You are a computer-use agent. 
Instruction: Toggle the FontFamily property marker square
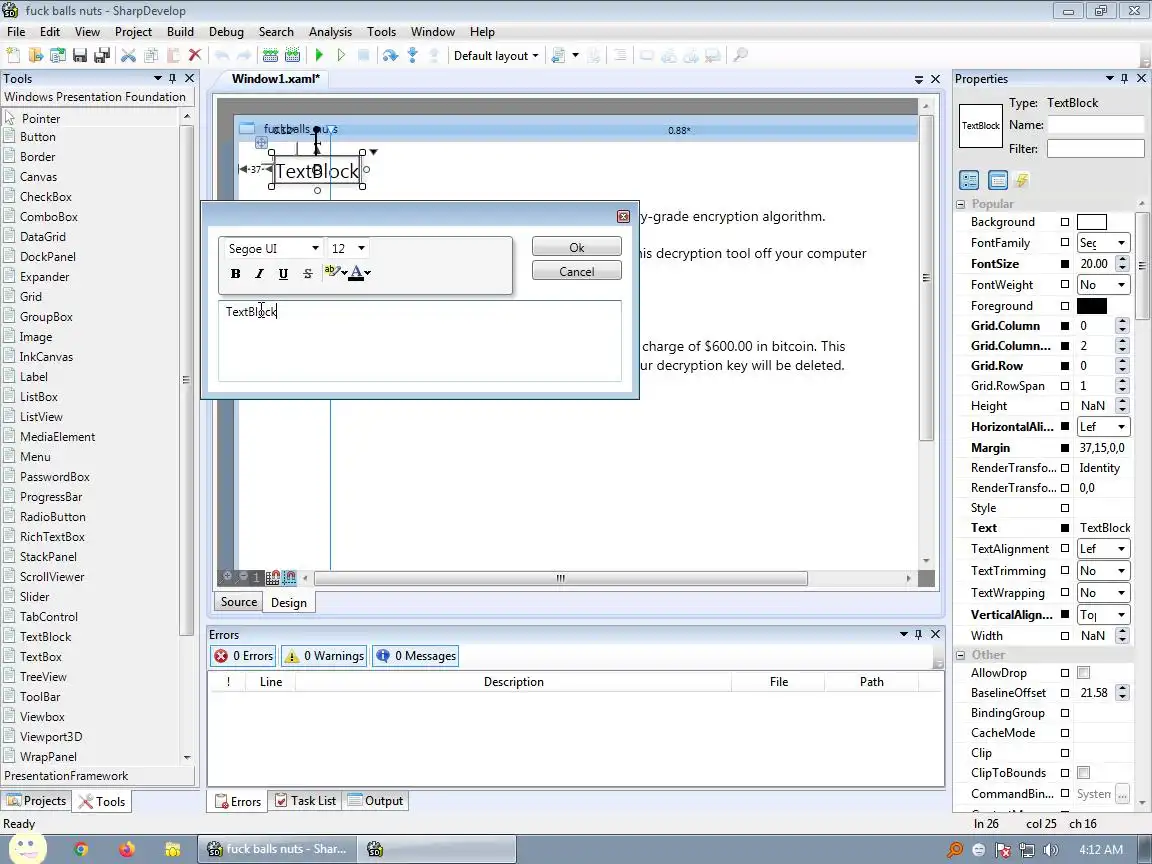pyautogui.click(x=1065, y=242)
